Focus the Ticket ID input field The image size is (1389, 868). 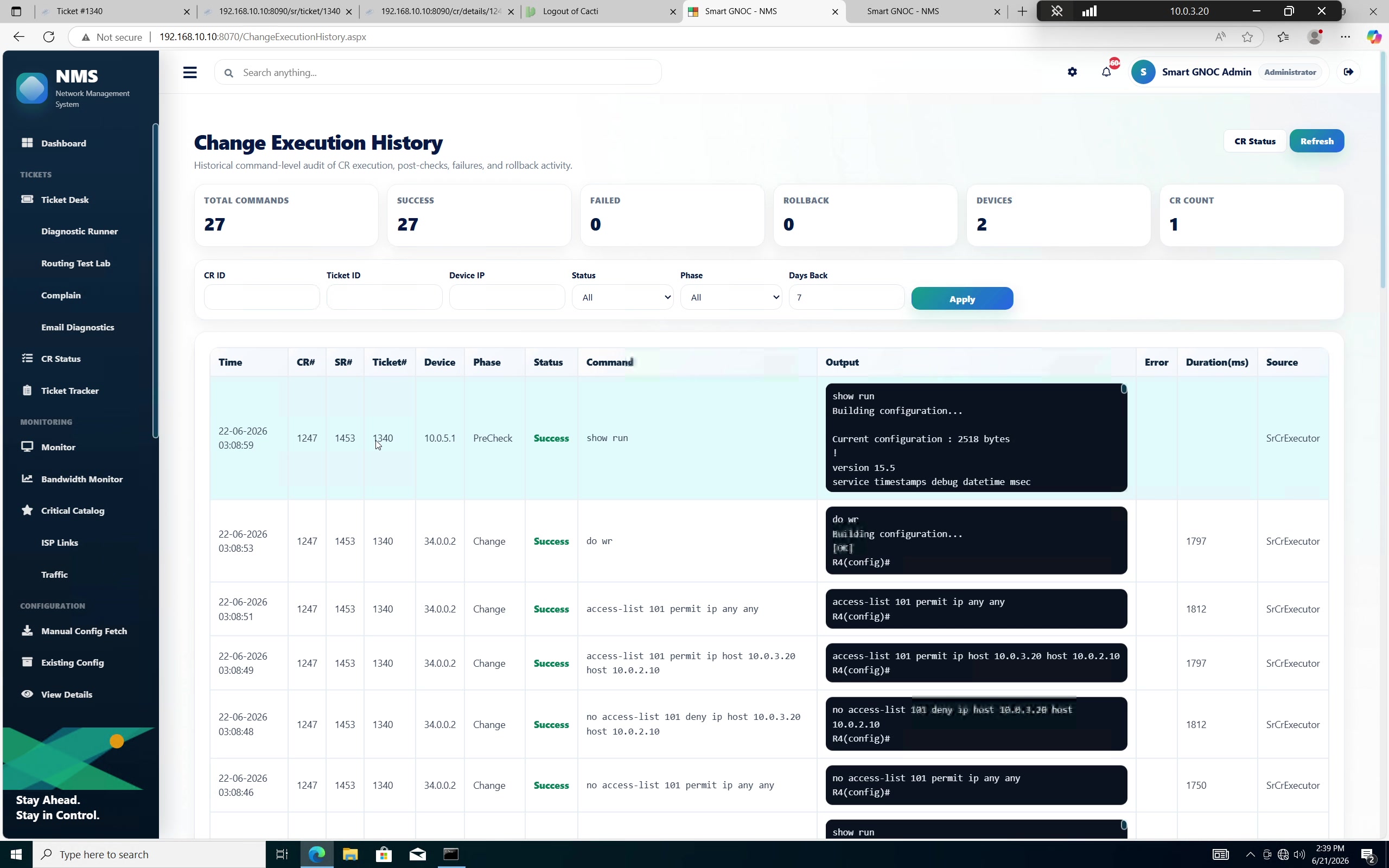pyautogui.click(x=384, y=297)
